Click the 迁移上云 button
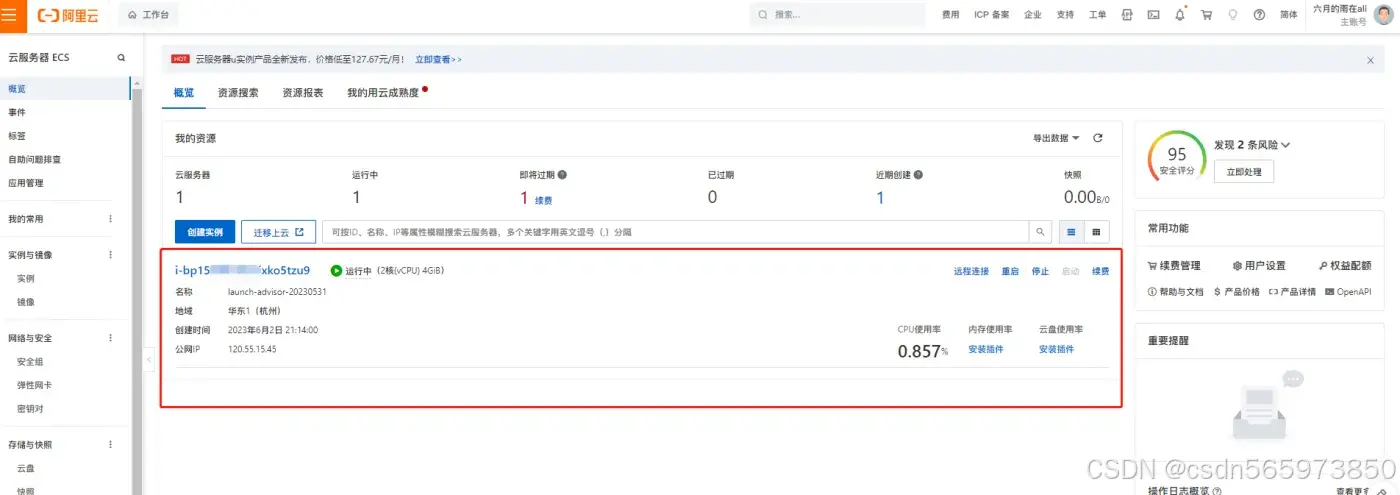Viewport: 1400px width, 495px height. coord(278,232)
